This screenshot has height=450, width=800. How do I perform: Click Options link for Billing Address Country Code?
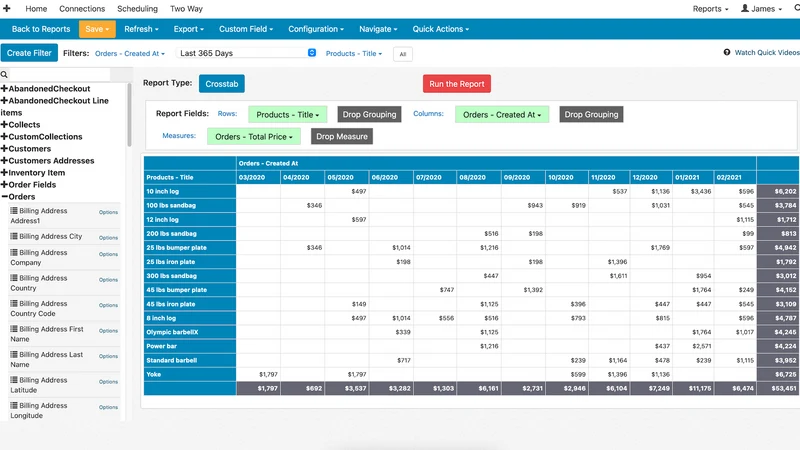[x=108, y=305]
